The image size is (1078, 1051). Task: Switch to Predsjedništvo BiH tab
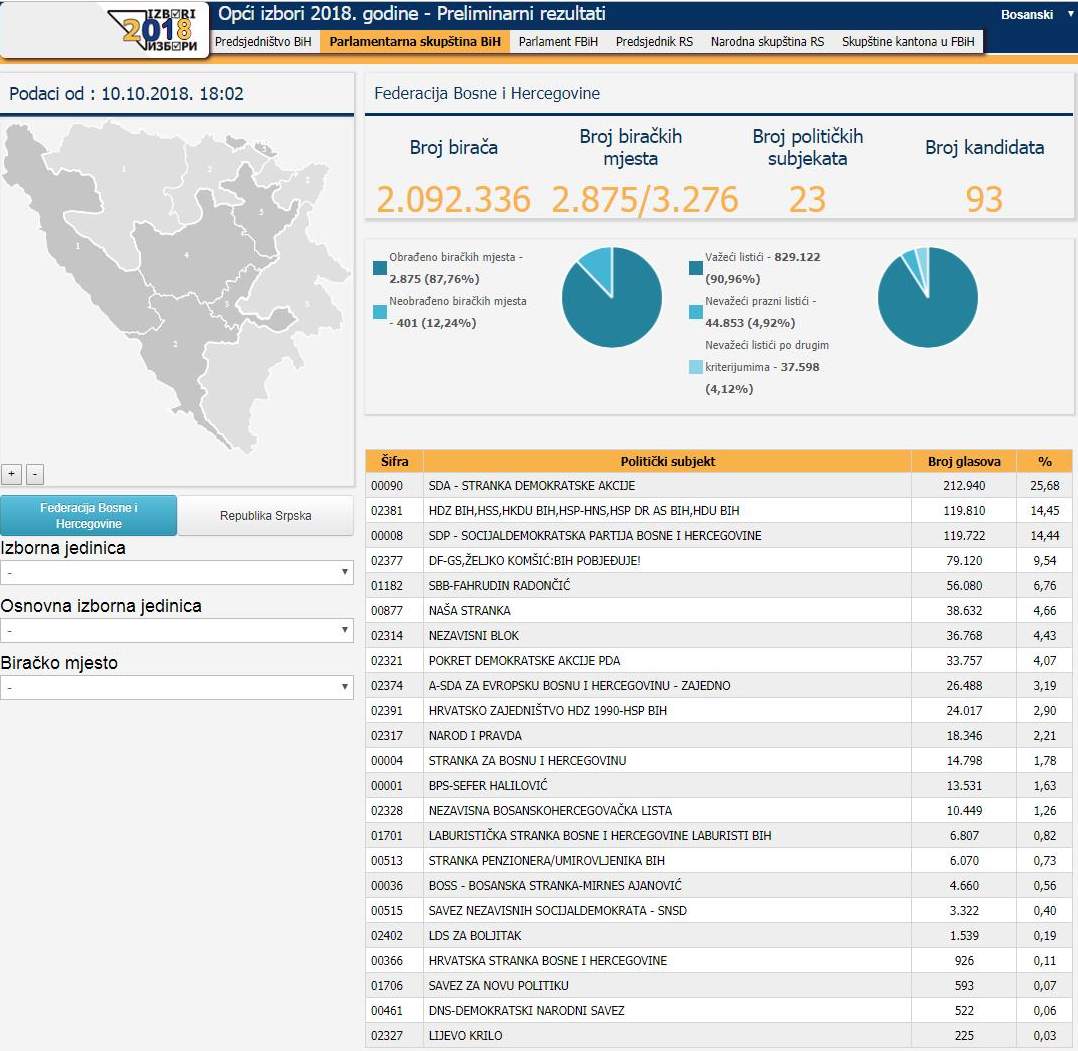[264, 42]
